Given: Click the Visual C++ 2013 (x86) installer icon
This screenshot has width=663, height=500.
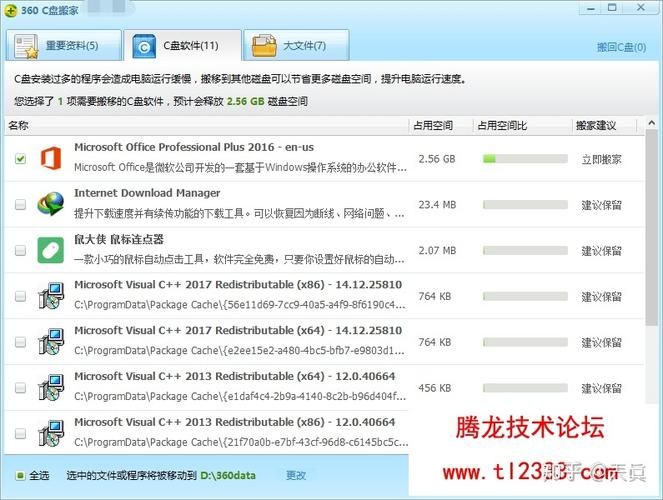Looking at the screenshot, I should [x=51, y=433].
